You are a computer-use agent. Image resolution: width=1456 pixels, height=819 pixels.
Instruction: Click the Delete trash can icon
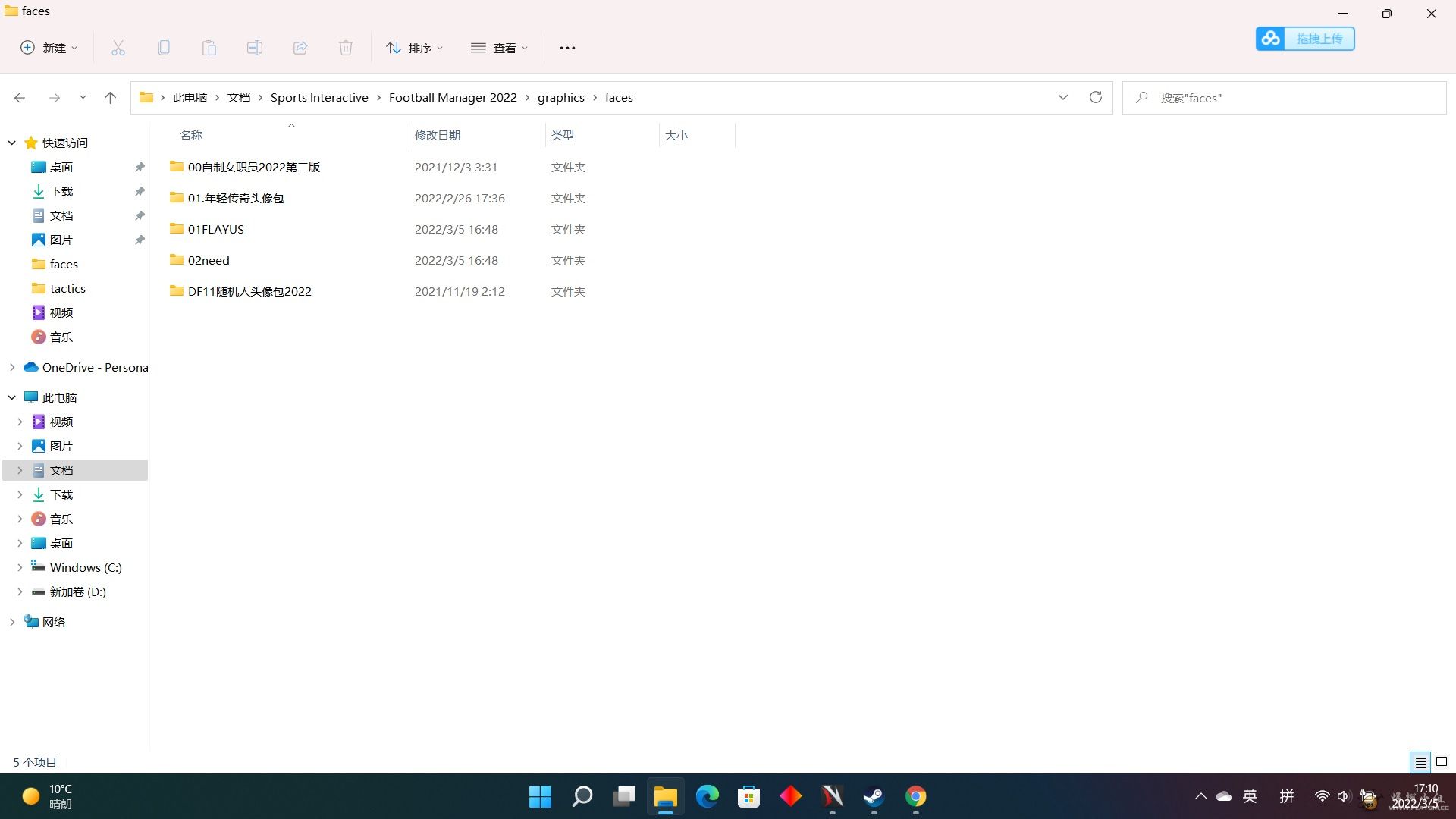346,48
